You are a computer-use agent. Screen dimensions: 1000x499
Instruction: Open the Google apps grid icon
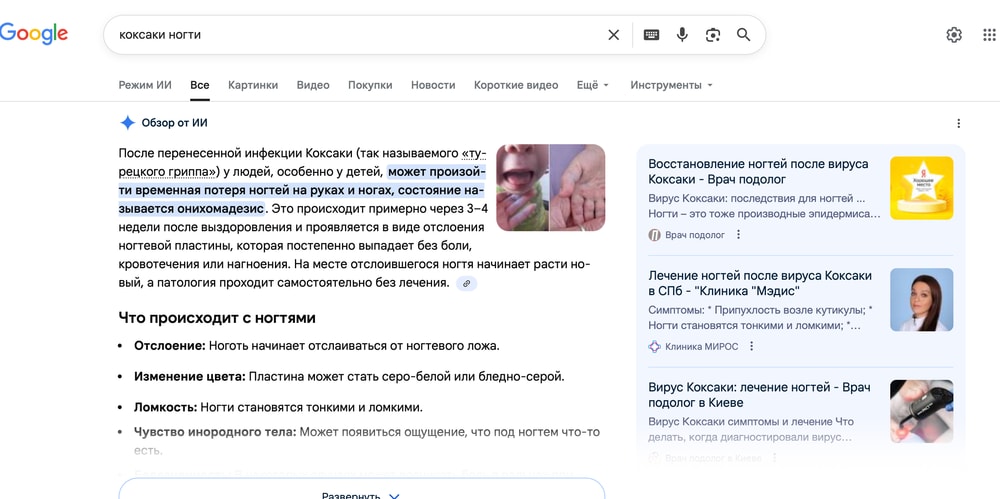(990, 35)
